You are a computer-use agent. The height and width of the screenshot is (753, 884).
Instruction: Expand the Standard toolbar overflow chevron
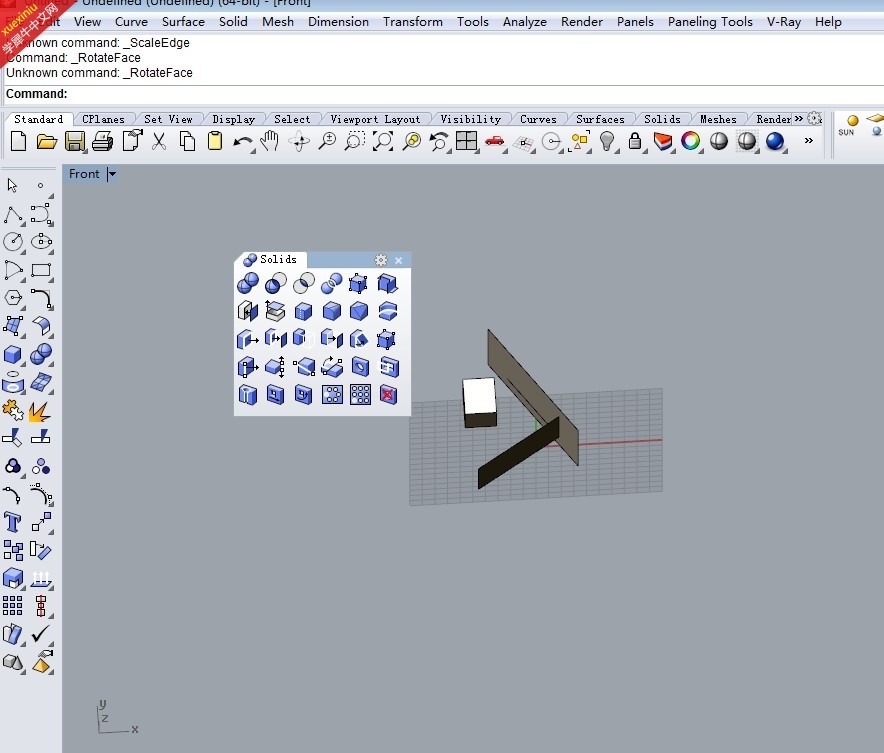[808, 140]
